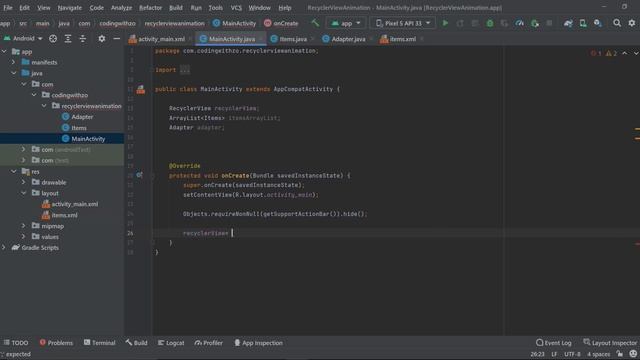Expand the manifests folder
640x360 pixels.
(x=13, y=62)
